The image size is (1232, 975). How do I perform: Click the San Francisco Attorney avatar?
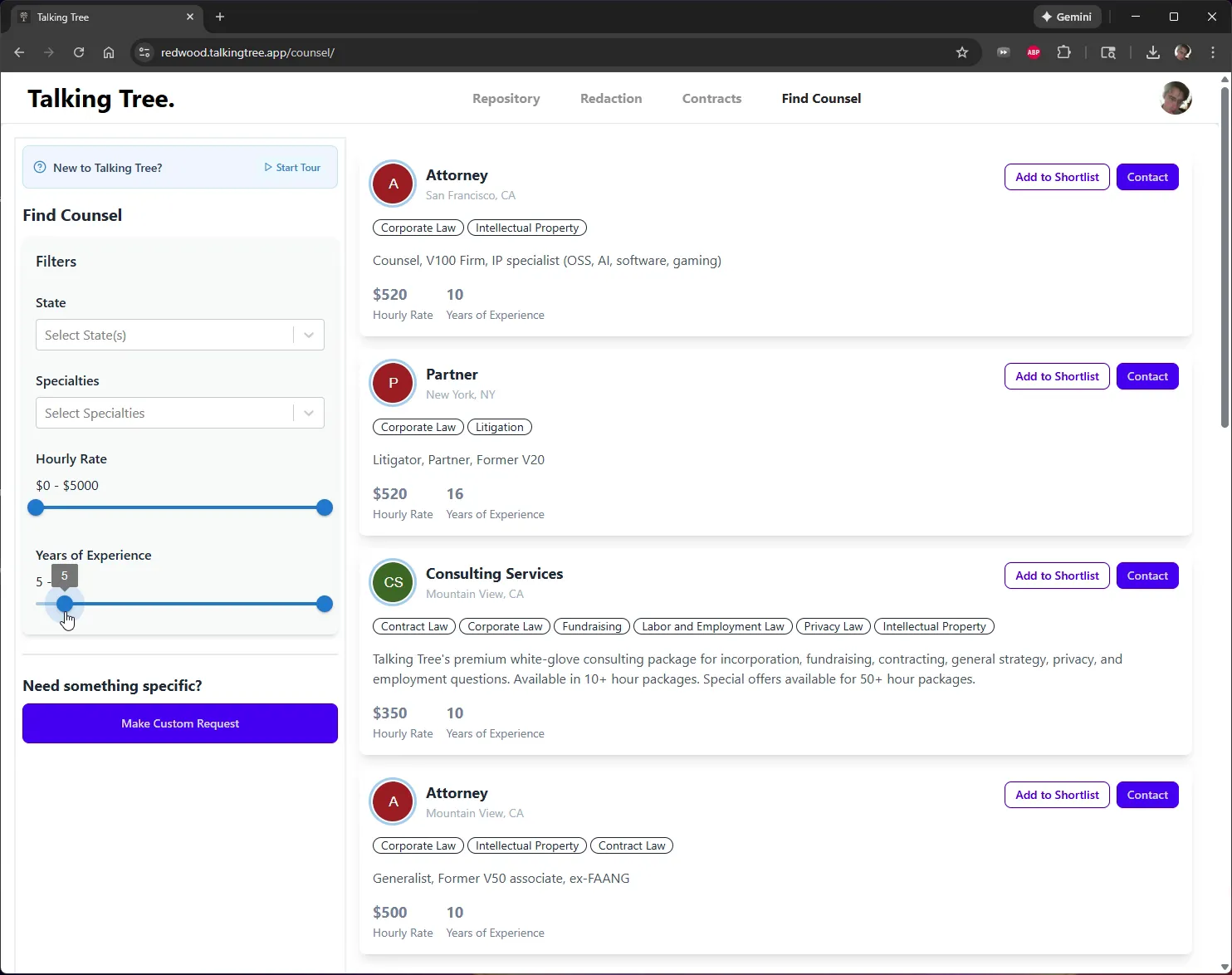(393, 184)
